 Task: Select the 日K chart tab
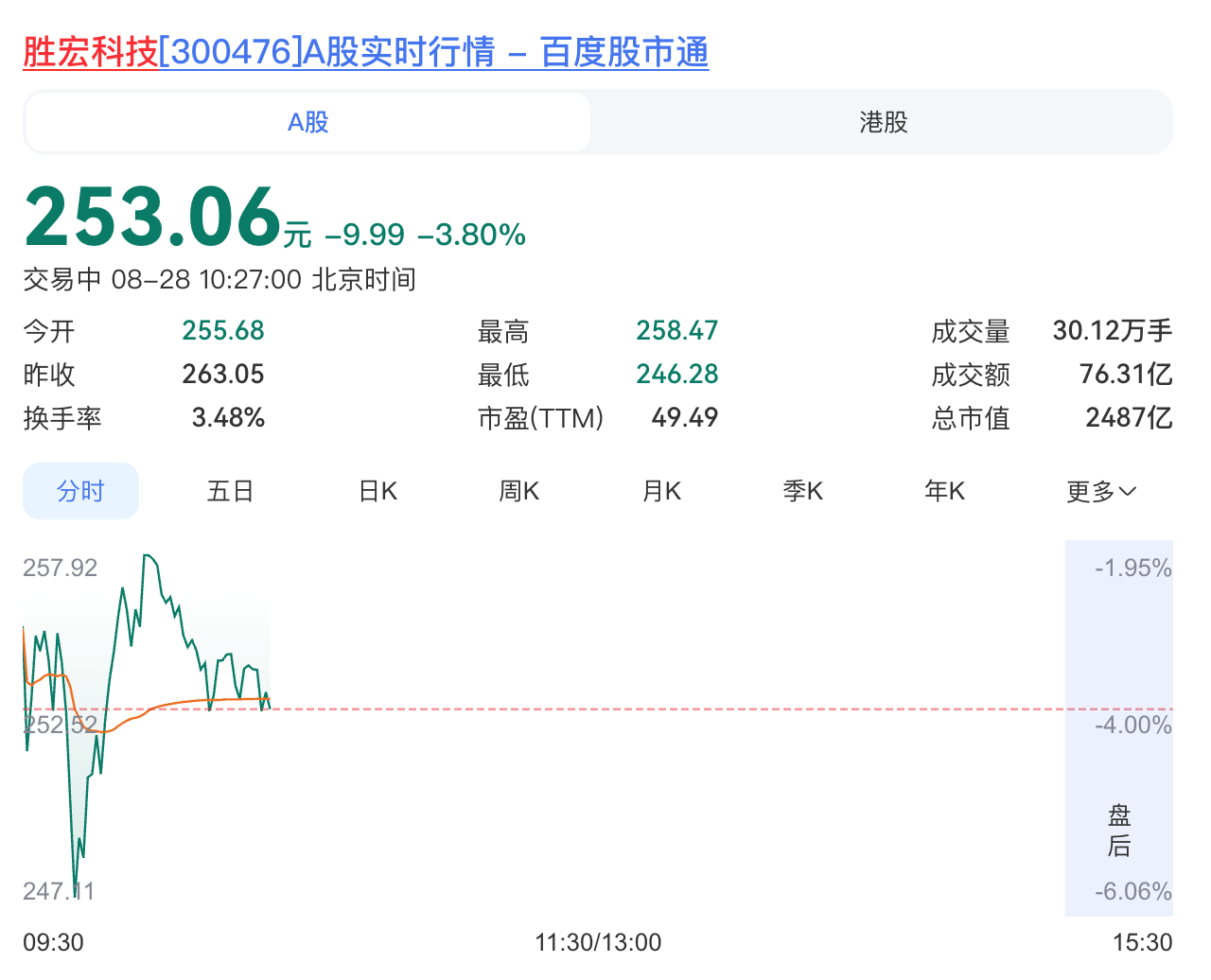378,491
